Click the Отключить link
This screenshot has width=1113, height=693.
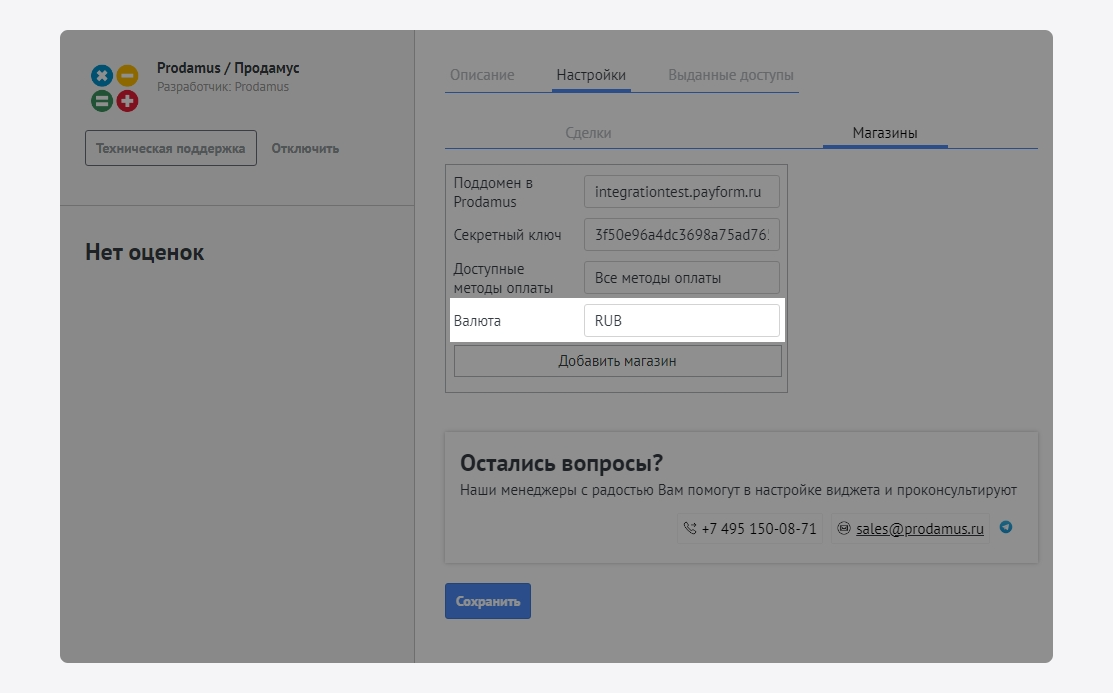tap(305, 148)
